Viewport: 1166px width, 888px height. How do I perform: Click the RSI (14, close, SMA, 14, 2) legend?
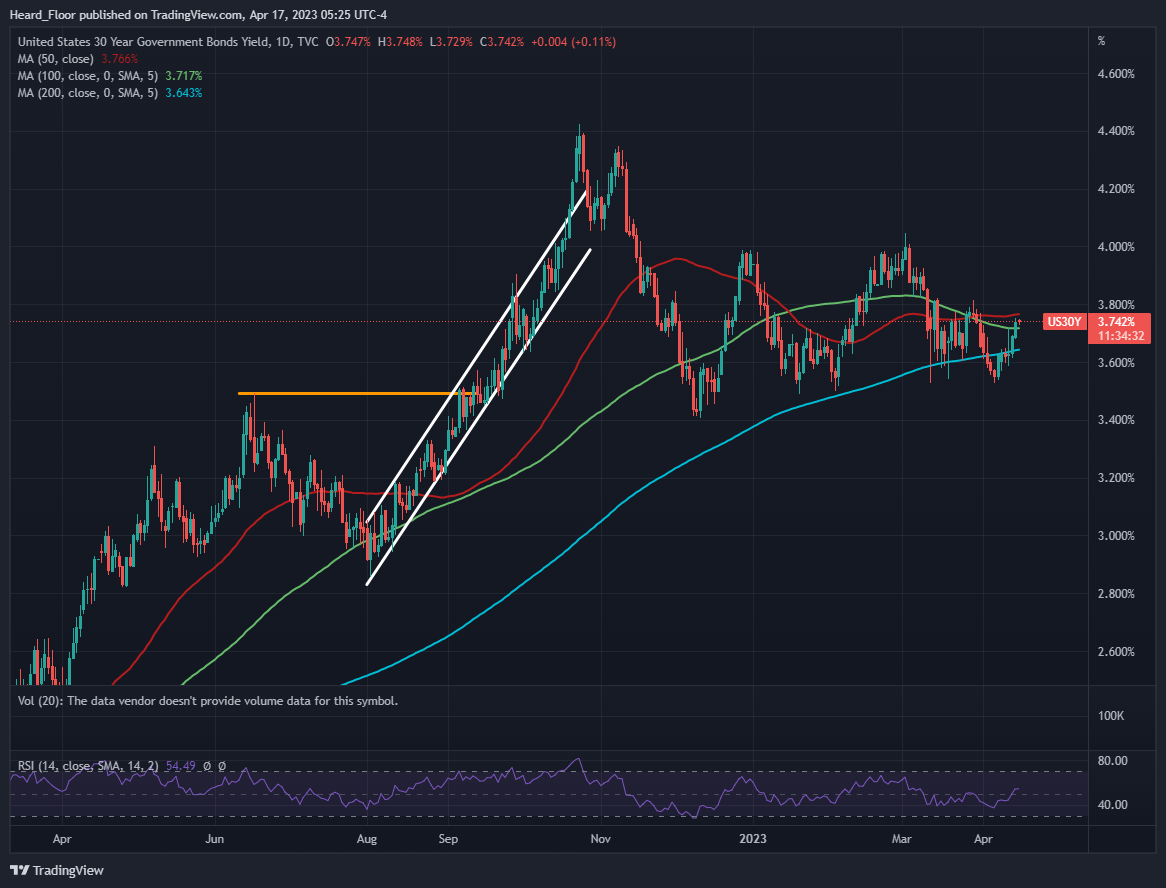tap(88, 765)
